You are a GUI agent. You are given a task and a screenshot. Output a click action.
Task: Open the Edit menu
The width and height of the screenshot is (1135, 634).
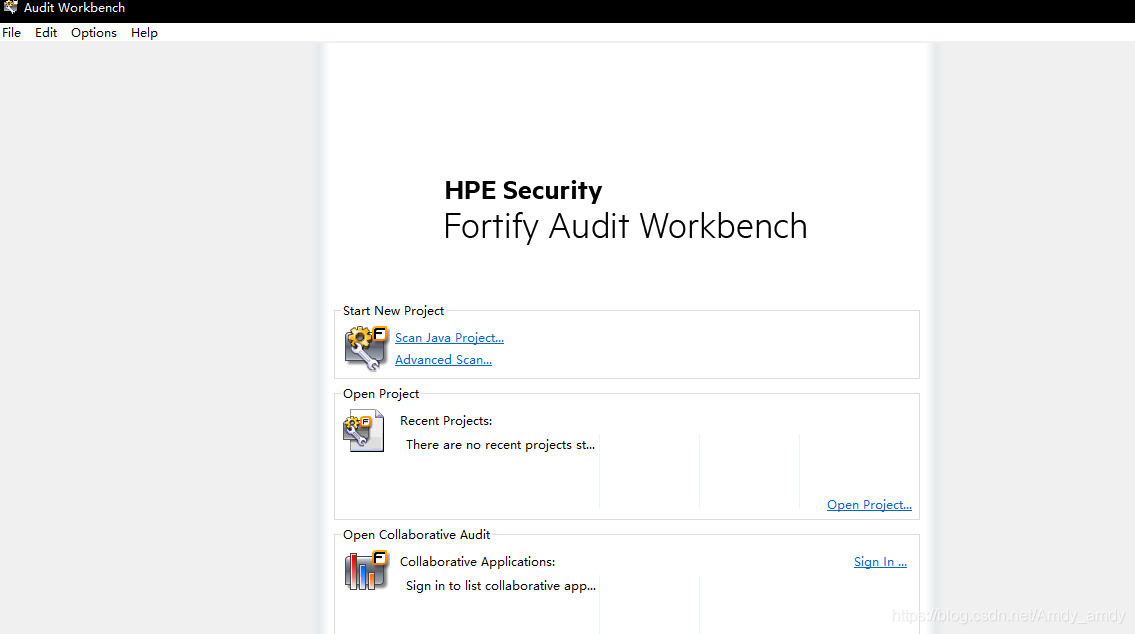click(x=46, y=33)
